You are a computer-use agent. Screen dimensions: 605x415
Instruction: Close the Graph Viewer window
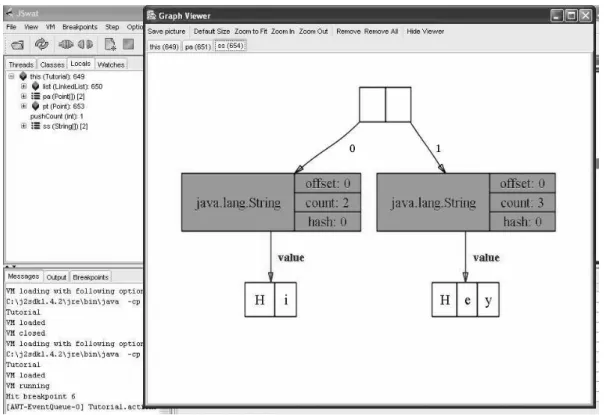(x=585, y=15)
